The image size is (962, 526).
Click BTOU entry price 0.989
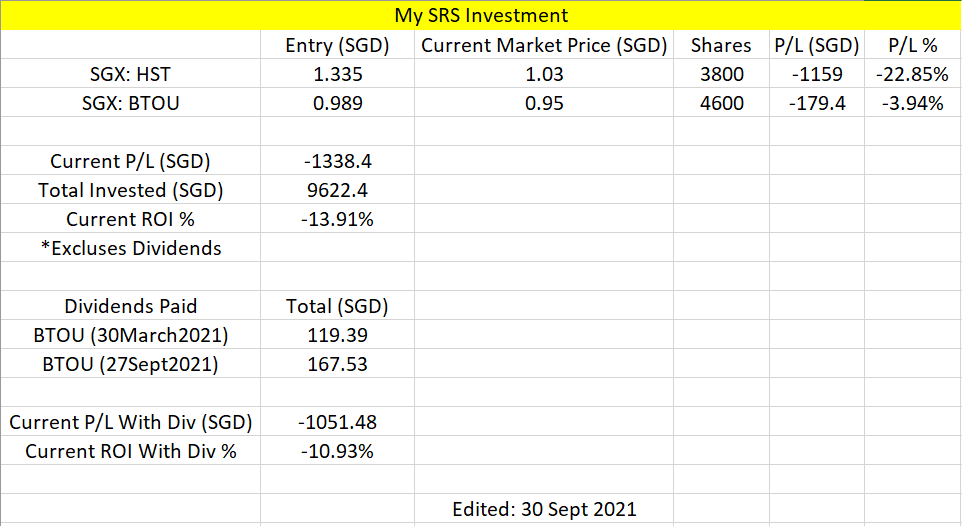click(x=337, y=102)
